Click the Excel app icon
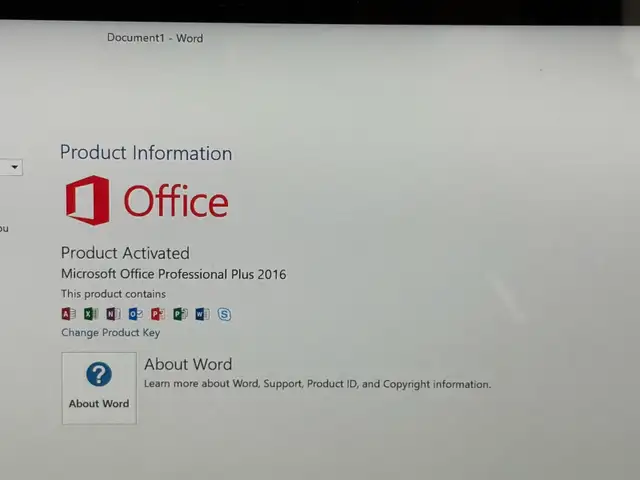Image resolution: width=640 pixels, height=480 pixels. pyautogui.click(x=91, y=313)
